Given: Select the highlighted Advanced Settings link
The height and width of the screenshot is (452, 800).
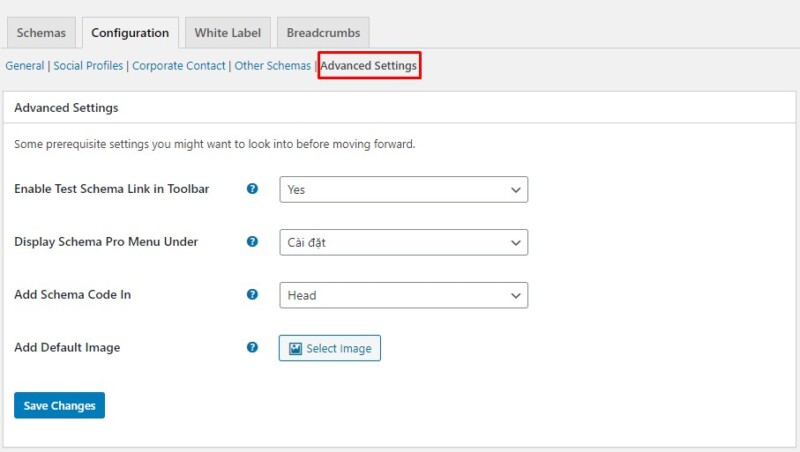Looking at the screenshot, I should click(x=369, y=66).
